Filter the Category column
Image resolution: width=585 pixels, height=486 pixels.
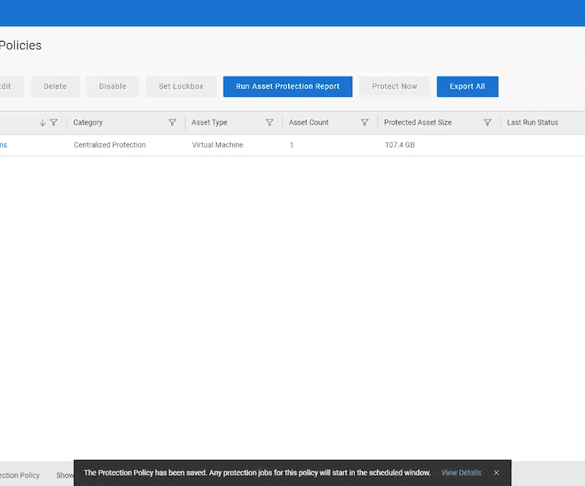(x=172, y=123)
